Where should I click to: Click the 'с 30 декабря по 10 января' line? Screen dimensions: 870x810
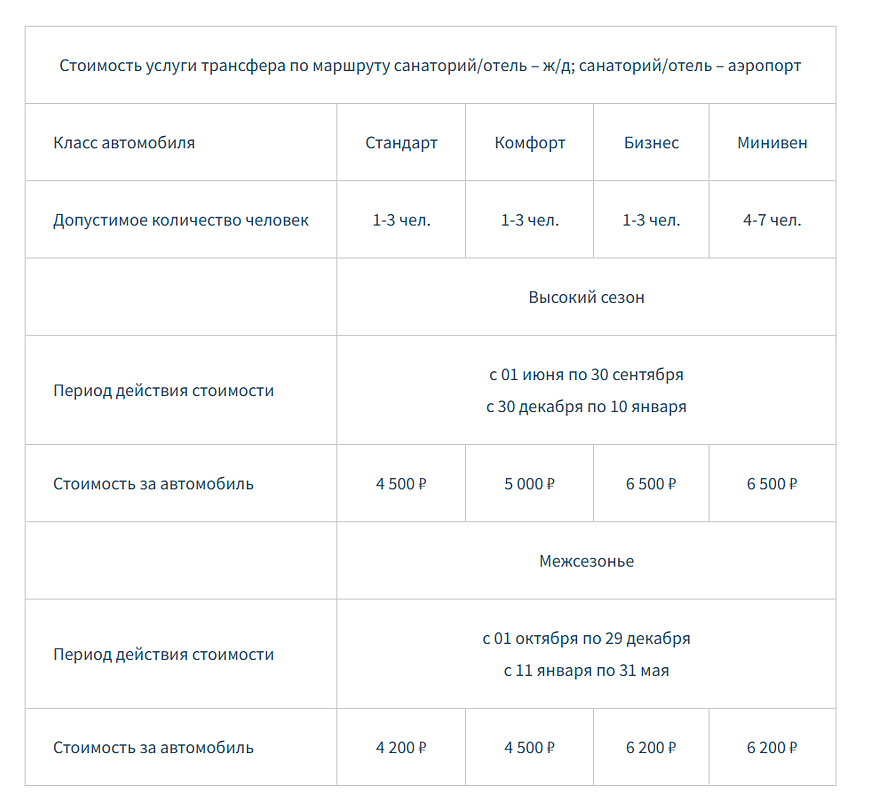coord(586,407)
